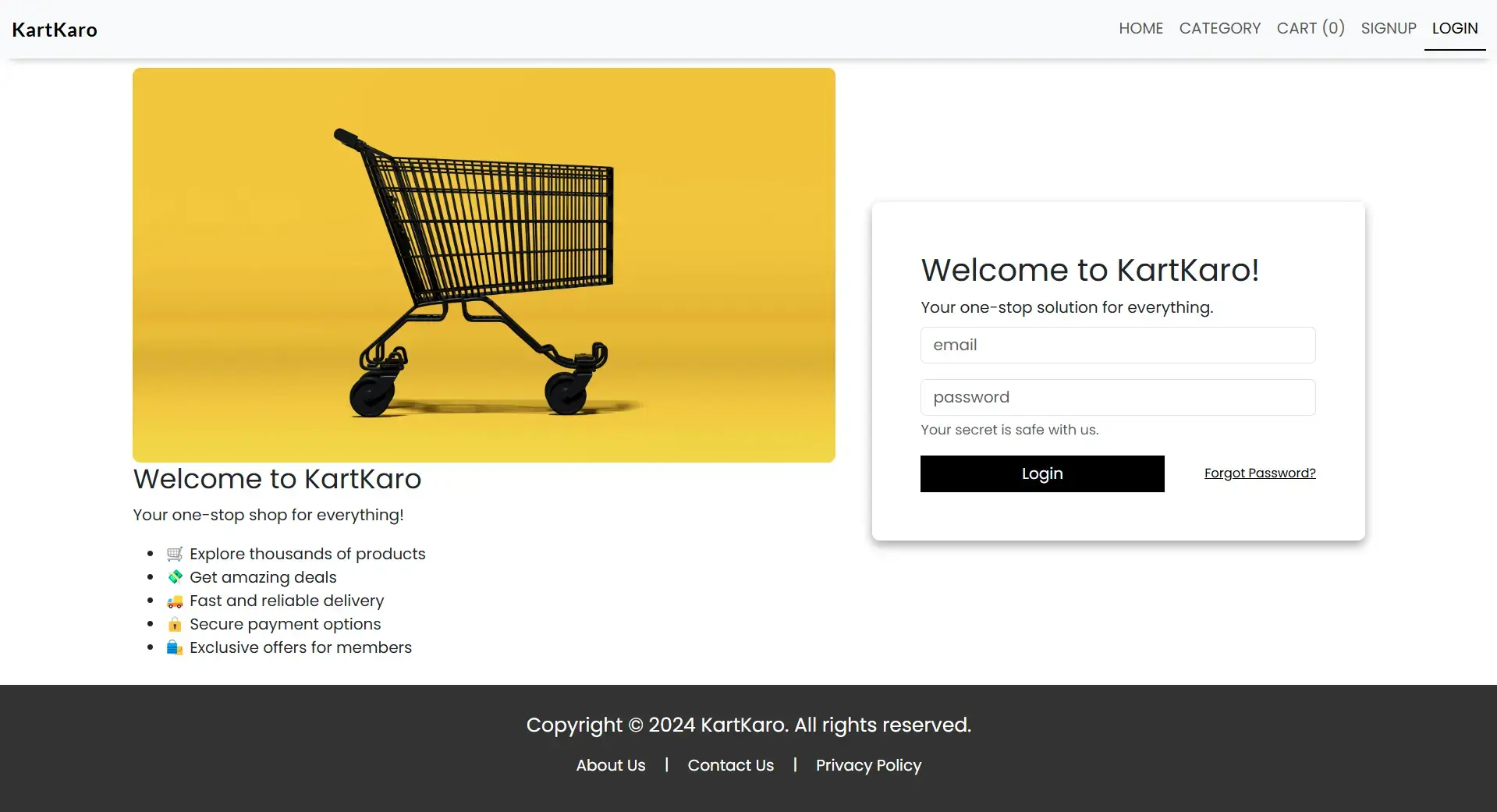Open the CATEGORY navigation item

1219,28
